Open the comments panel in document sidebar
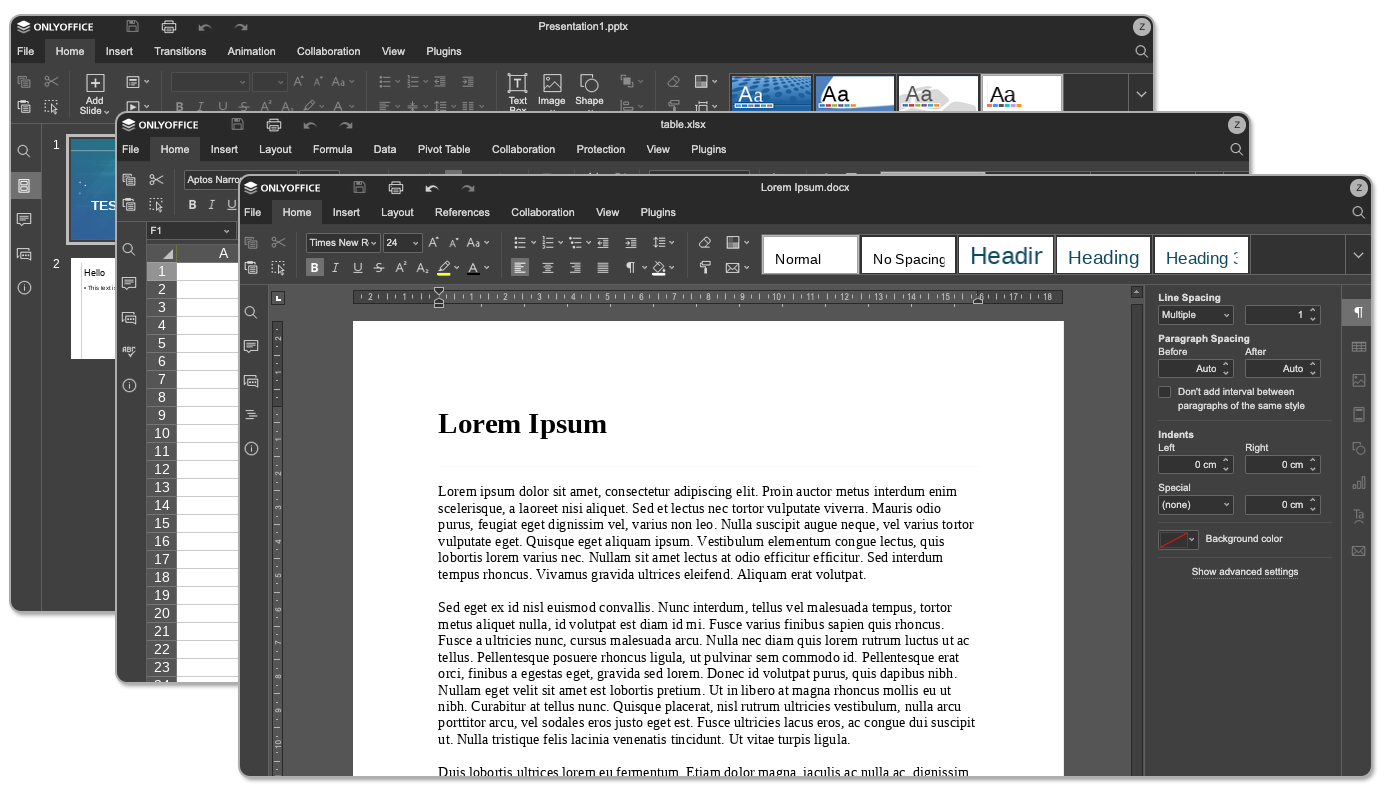This screenshot has height=800, width=1400. coord(251,346)
